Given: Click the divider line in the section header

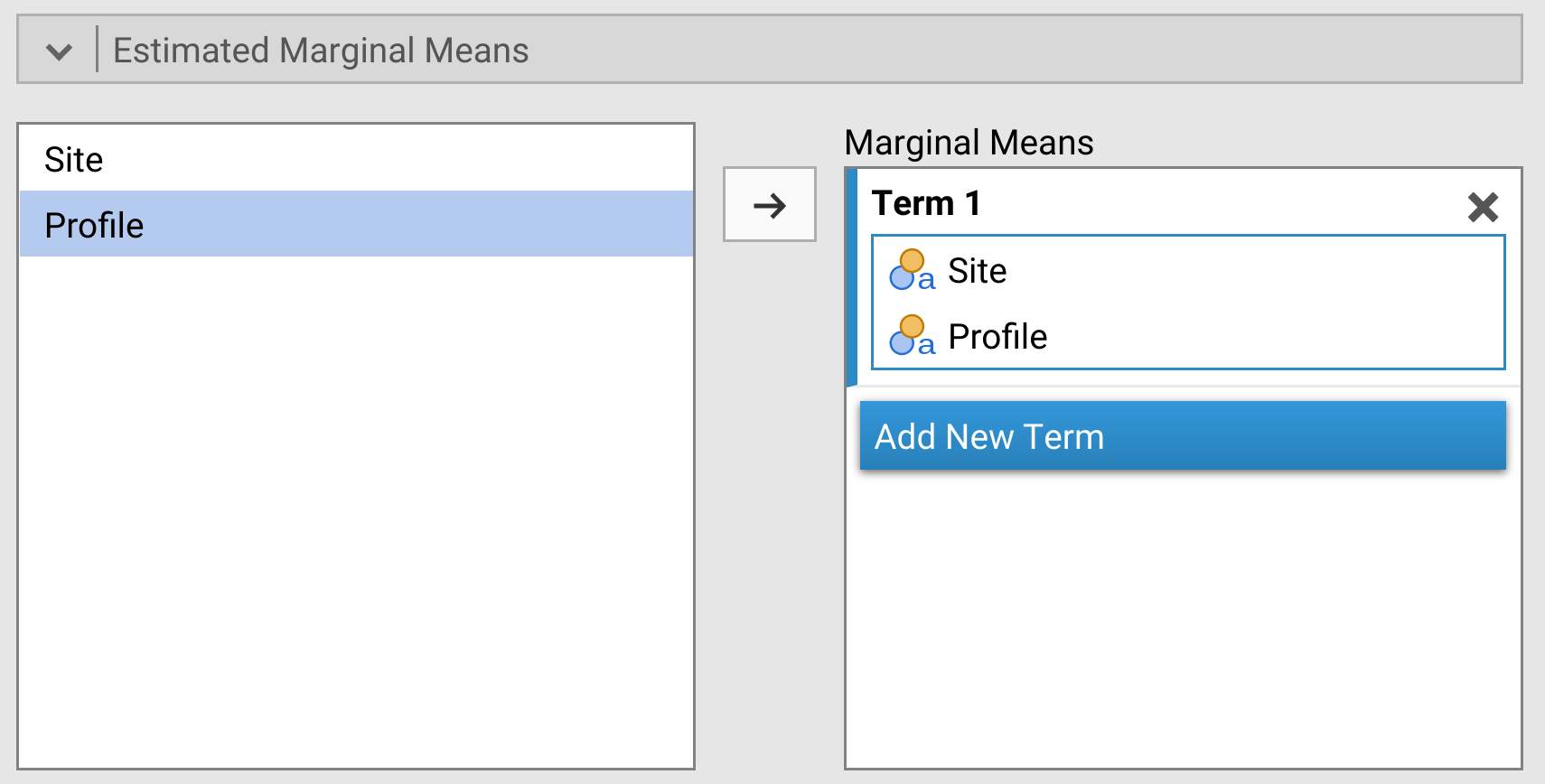Looking at the screenshot, I should 97,50.
